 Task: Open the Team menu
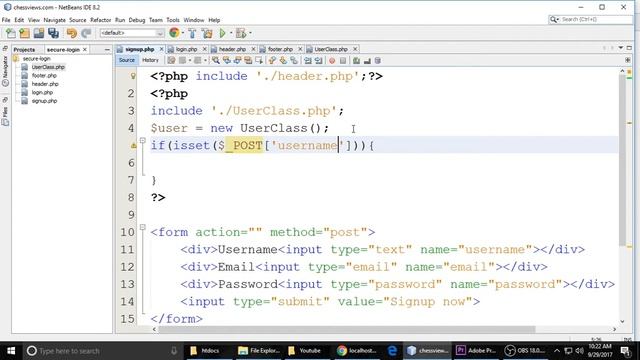click(x=156, y=20)
